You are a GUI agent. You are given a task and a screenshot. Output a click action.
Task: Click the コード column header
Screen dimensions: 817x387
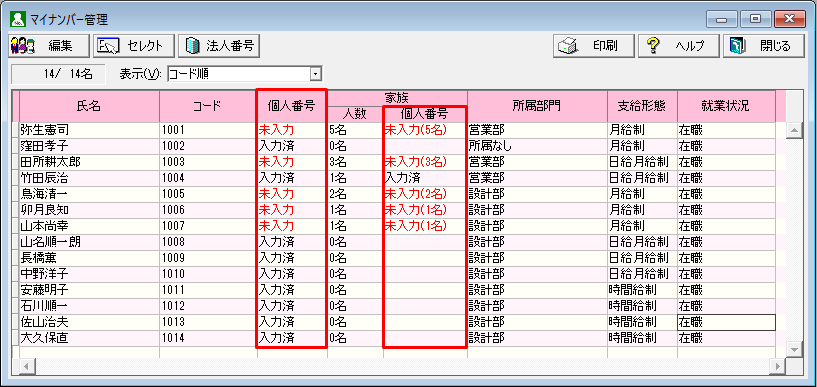(x=208, y=106)
